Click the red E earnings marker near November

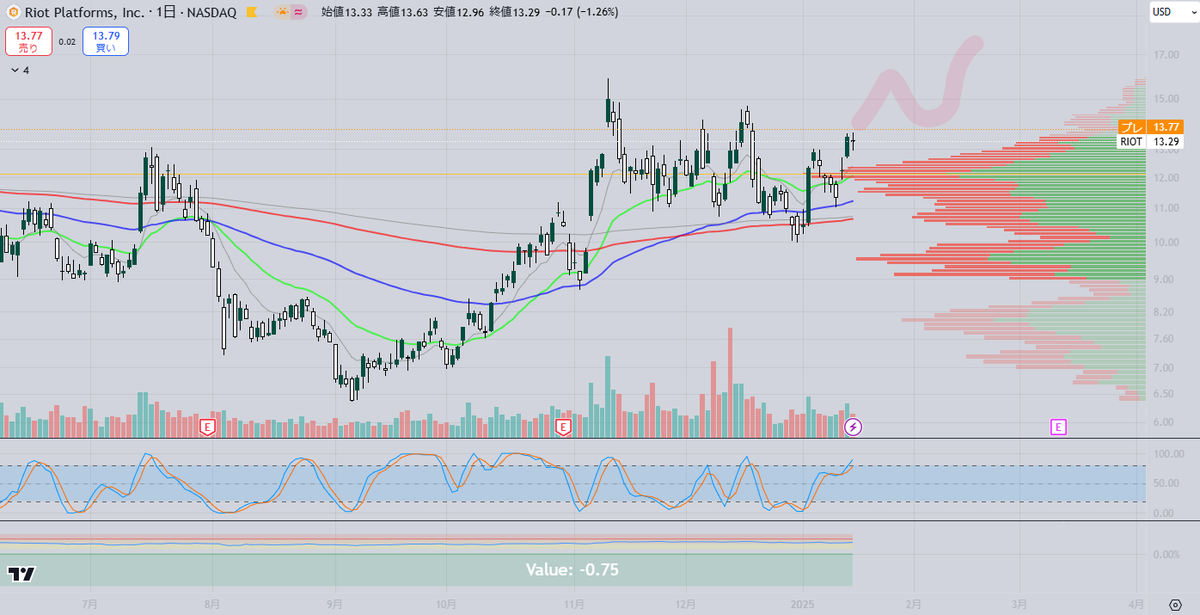pos(563,427)
